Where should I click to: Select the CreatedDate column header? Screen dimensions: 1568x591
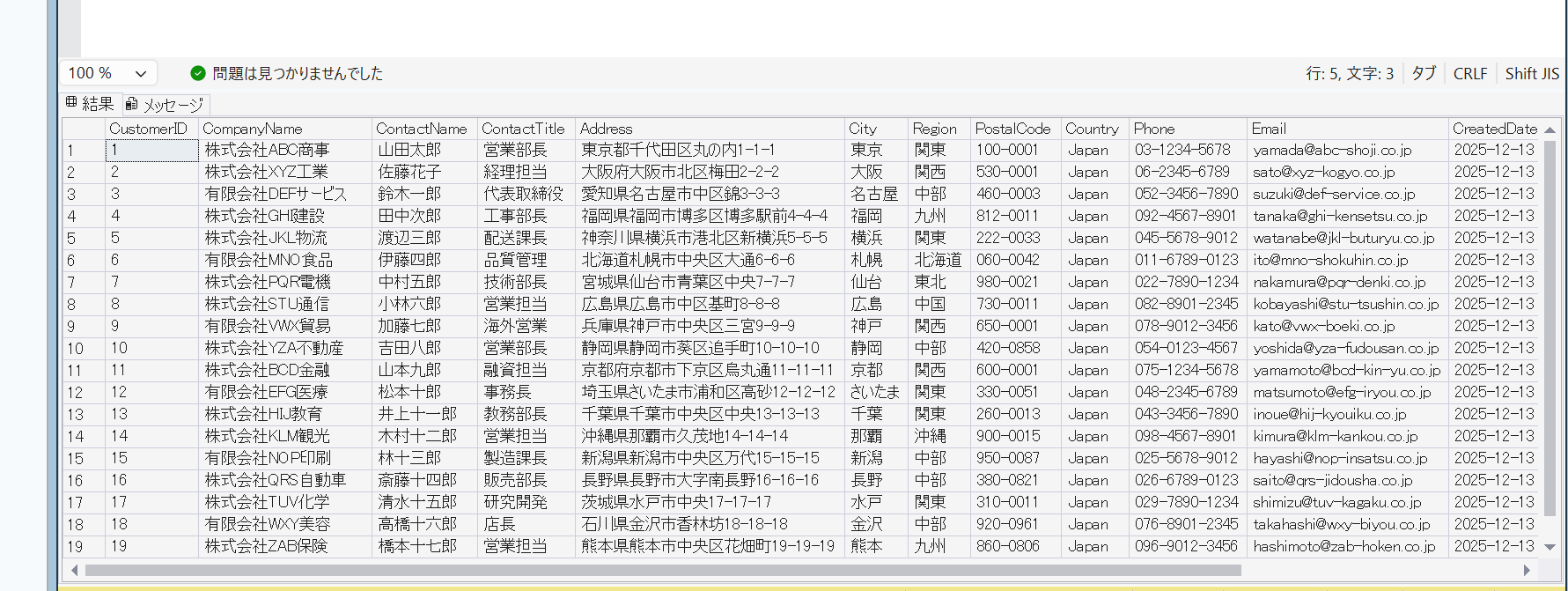tap(1496, 129)
